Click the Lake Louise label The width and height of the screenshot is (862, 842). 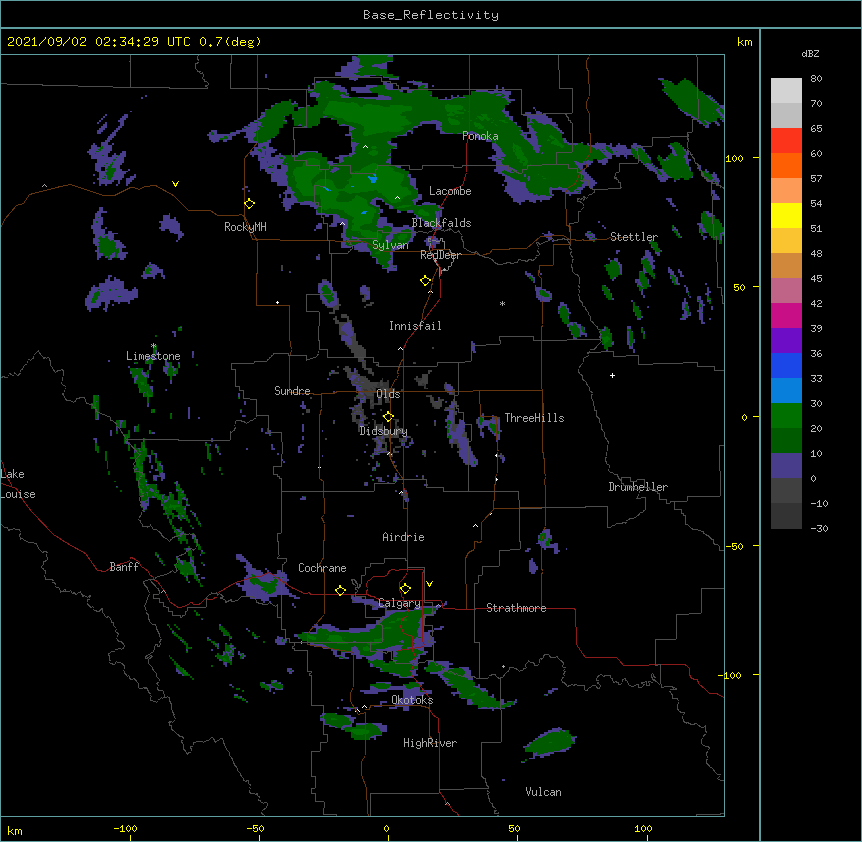18,484
